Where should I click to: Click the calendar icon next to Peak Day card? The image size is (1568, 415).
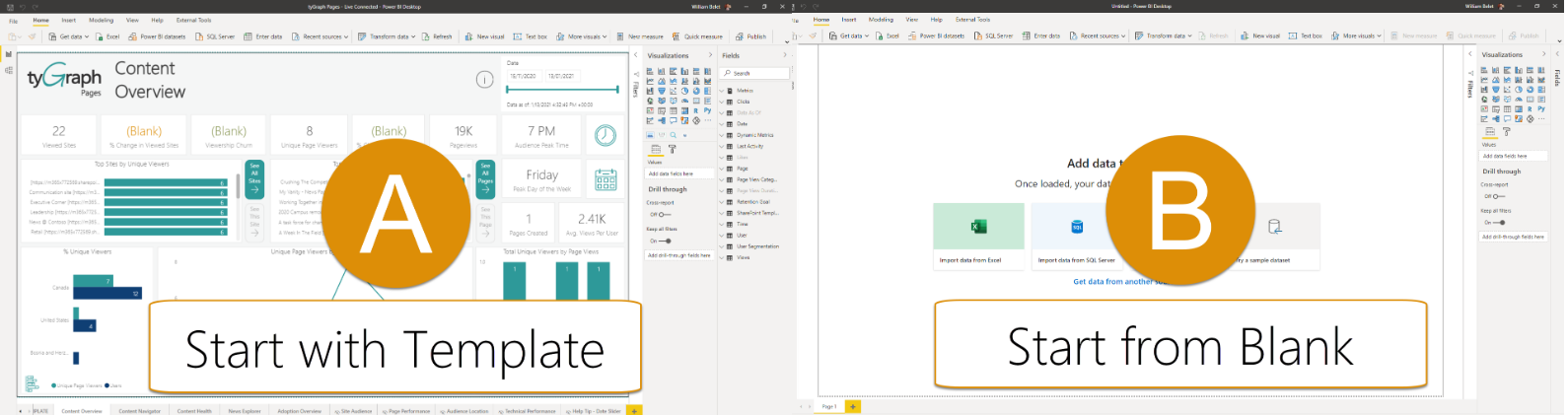pos(606,179)
